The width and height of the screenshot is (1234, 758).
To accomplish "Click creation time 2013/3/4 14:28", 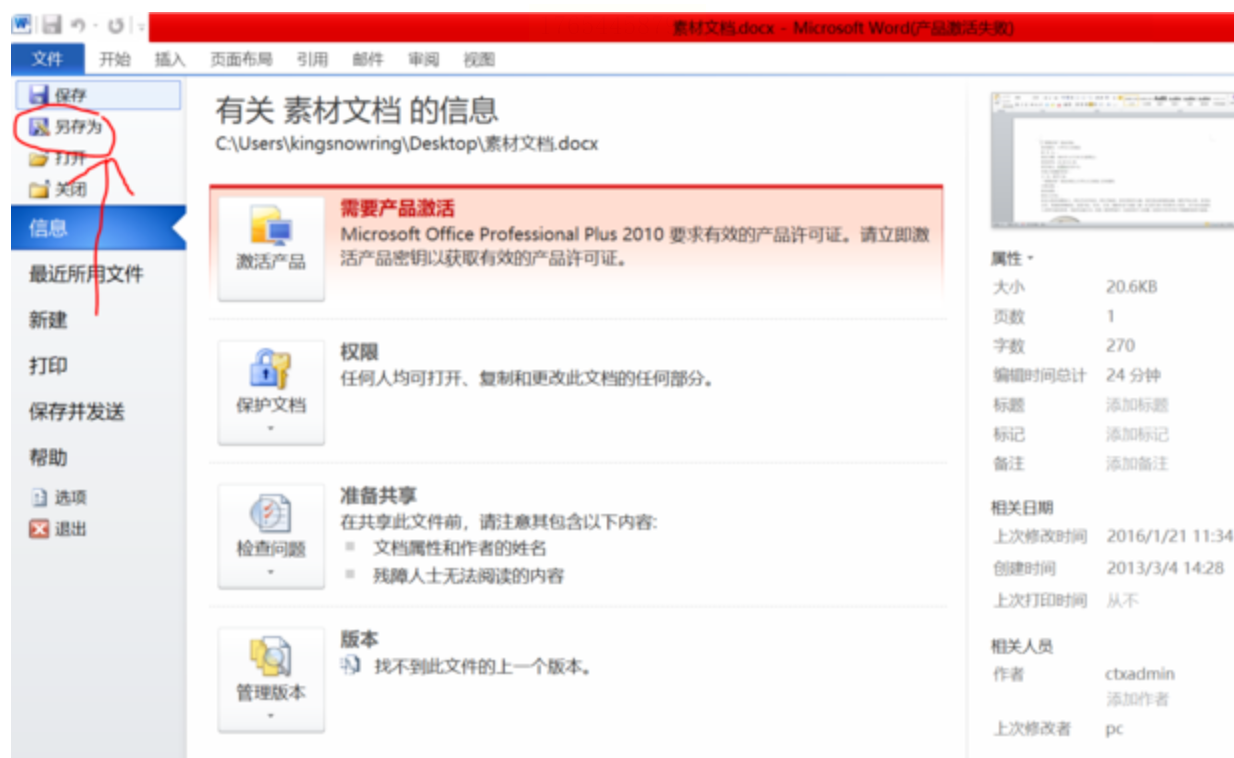I will pyautogui.click(x=1165, y=568).
